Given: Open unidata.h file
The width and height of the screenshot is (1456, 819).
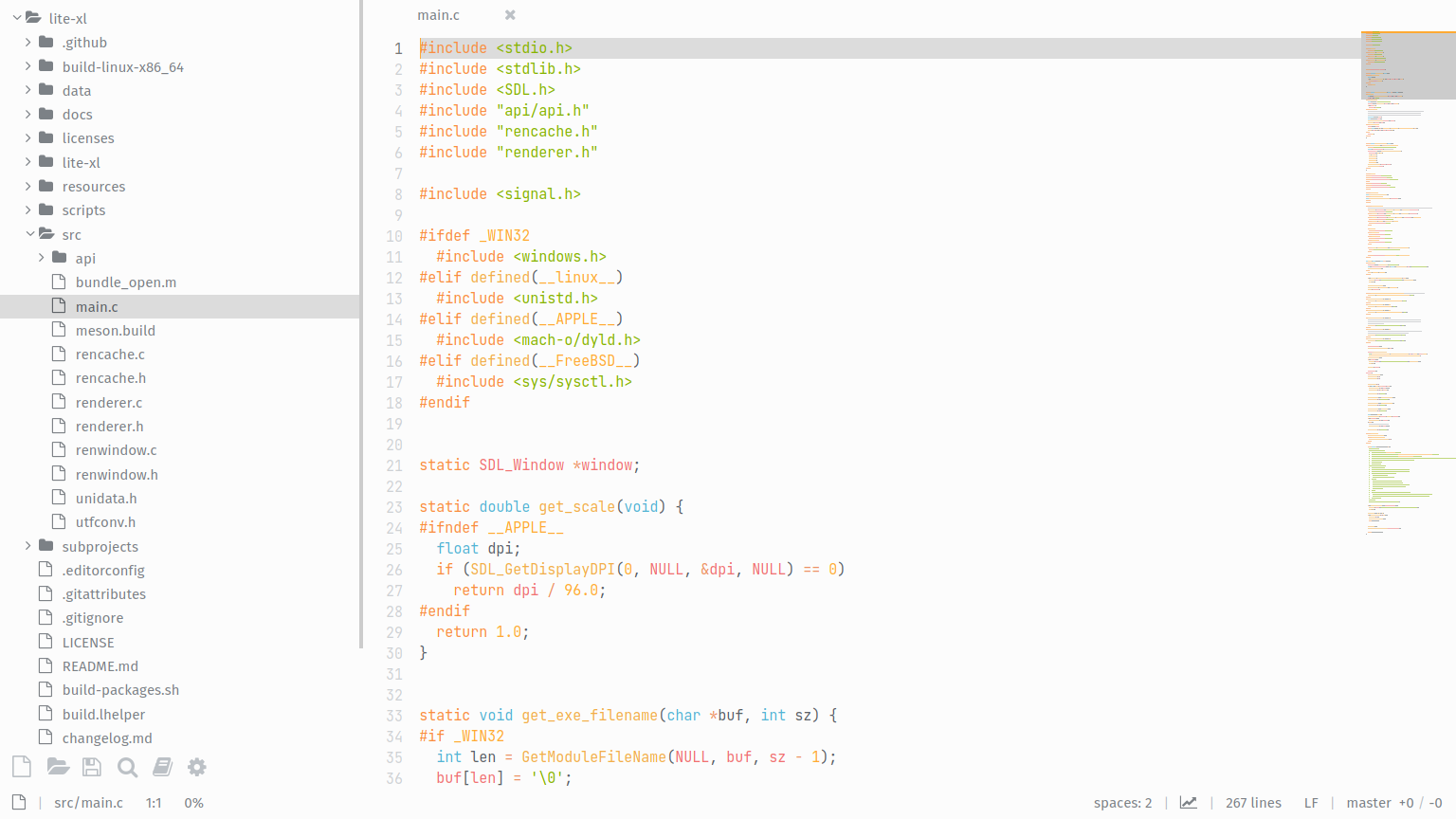Looking at the screenshot, I should click(106, 499).
